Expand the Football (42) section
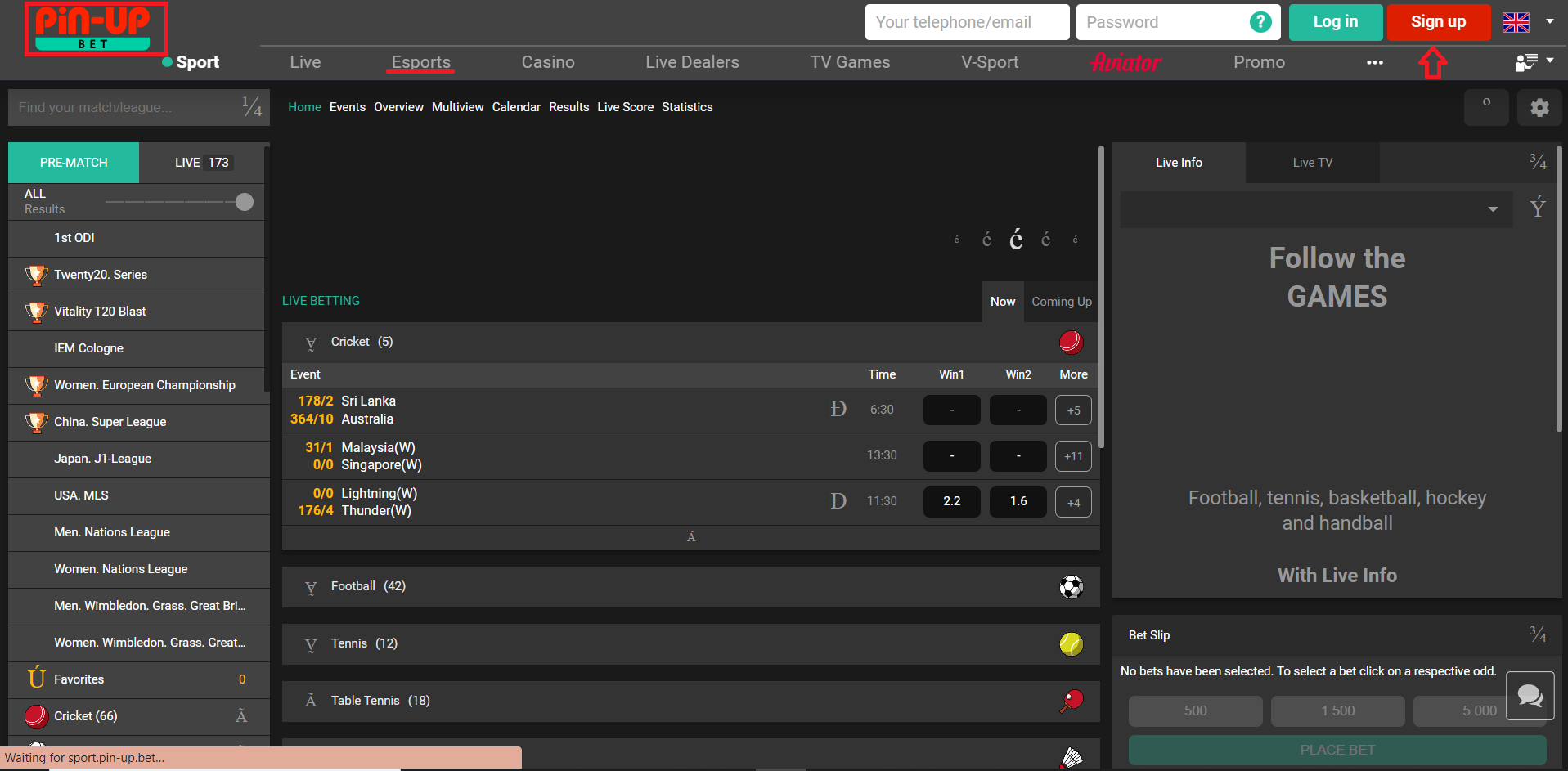The width and height of the screenshot is (1568, 771). click(x=311, y=587)
